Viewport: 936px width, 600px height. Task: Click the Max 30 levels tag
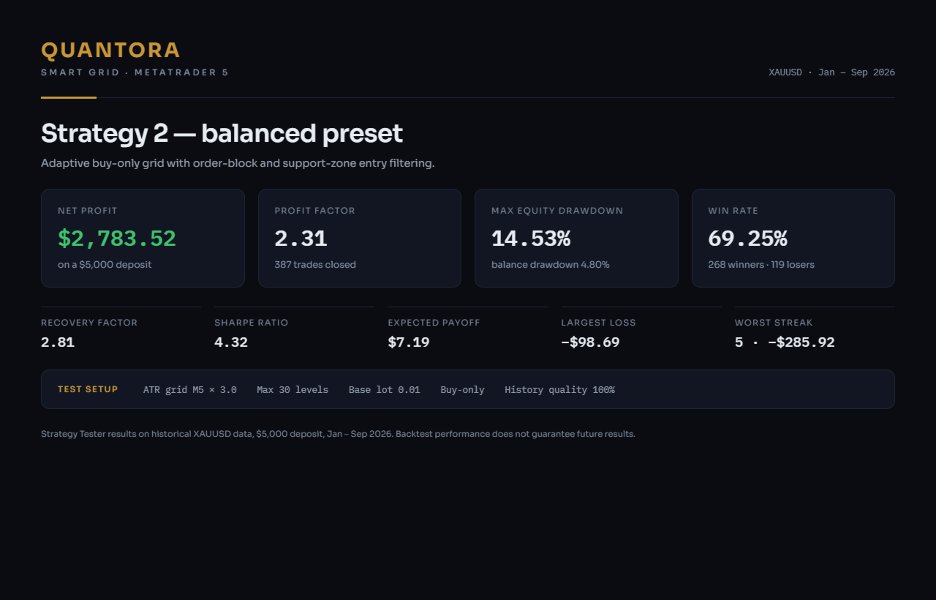click(292, 390)
